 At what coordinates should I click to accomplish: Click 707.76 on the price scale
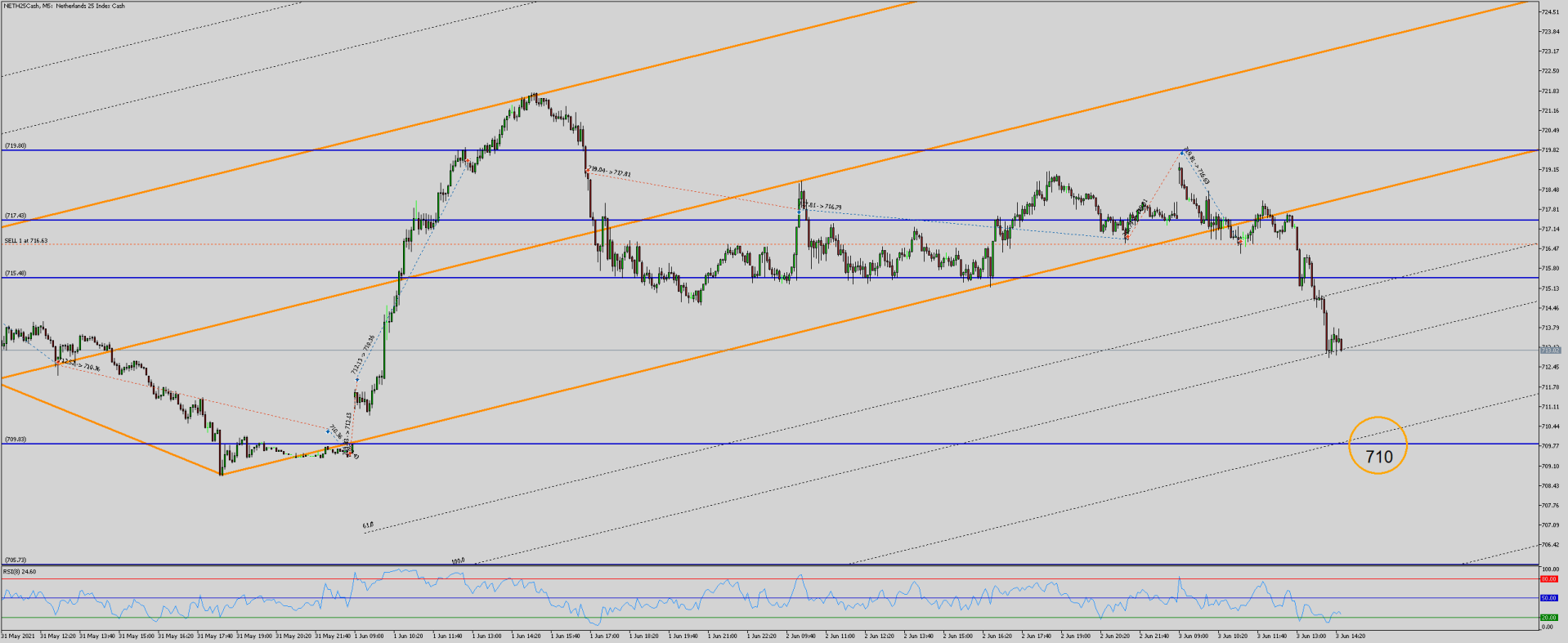1548,505
